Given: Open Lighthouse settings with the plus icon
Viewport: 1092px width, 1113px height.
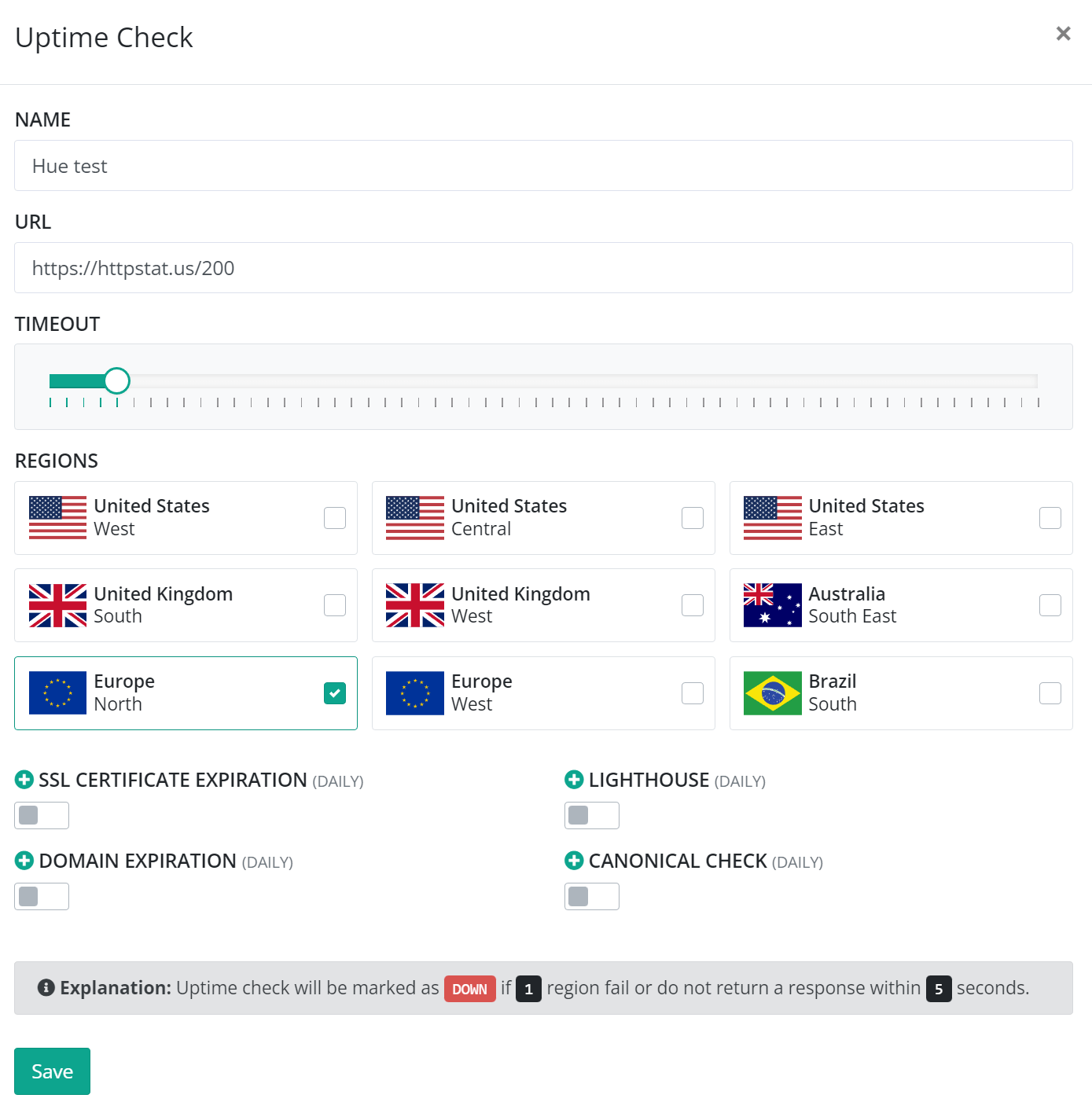Looking at the screenshot, I should (573, 780).
